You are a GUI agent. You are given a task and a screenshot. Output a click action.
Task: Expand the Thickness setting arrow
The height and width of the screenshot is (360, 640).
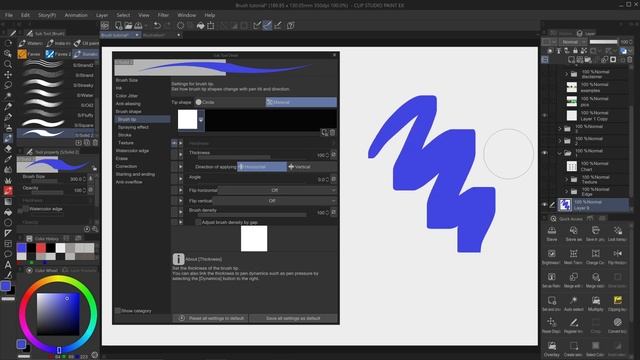[181, 155]
